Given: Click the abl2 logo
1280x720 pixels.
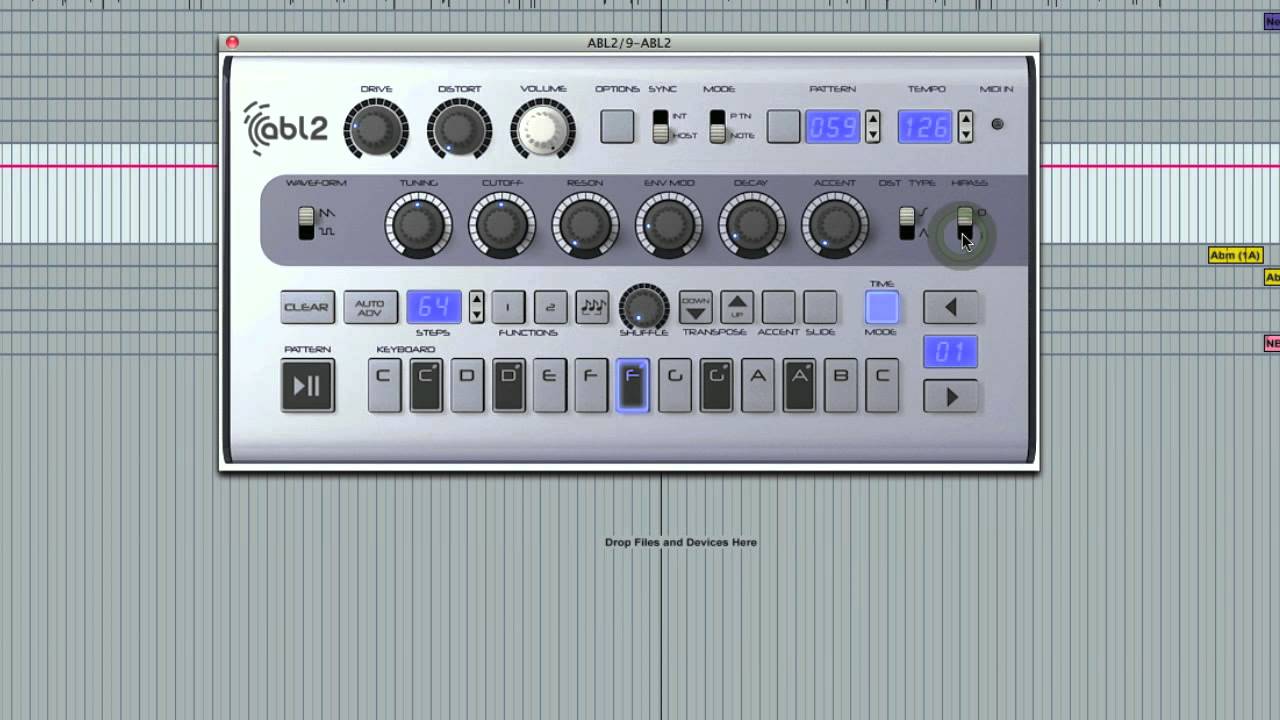Looking at the screenshot, I should point(285,128).
